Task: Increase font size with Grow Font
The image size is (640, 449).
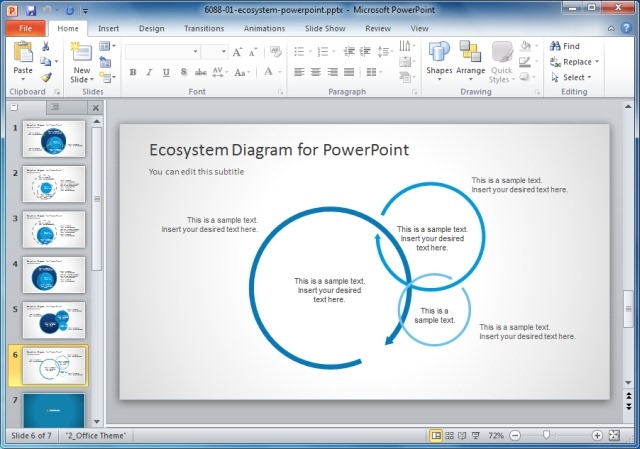Action: coord(237,52)
